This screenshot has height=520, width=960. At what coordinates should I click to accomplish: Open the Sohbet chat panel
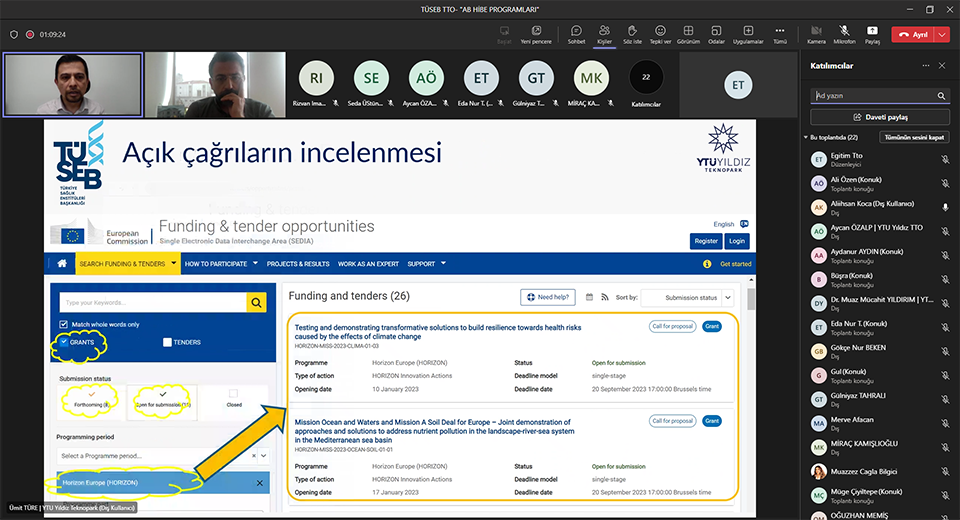pyautogui.click(x=576, y=33)
